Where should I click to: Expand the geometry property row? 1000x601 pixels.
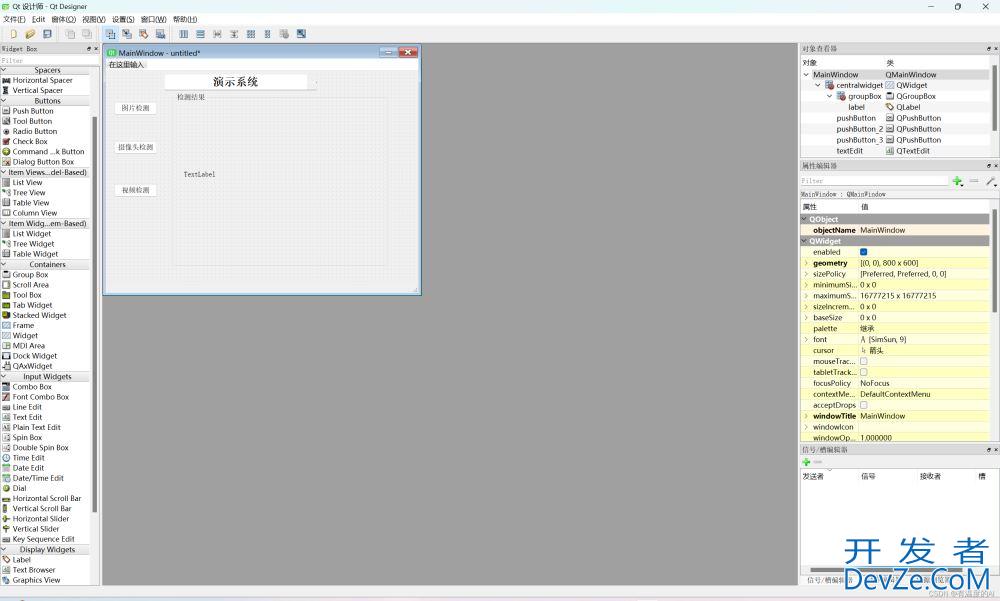point(805,263)
